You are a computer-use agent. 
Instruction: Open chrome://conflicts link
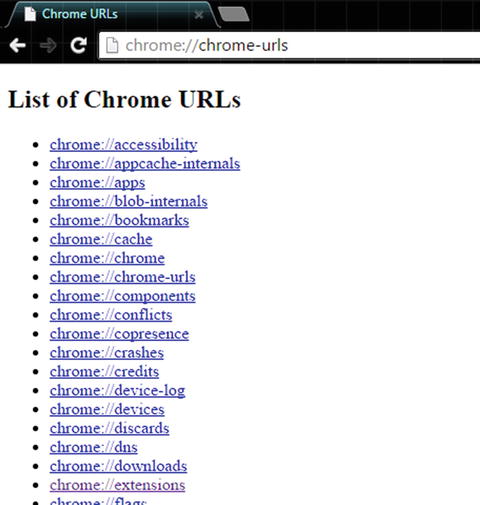coord(111,315)
